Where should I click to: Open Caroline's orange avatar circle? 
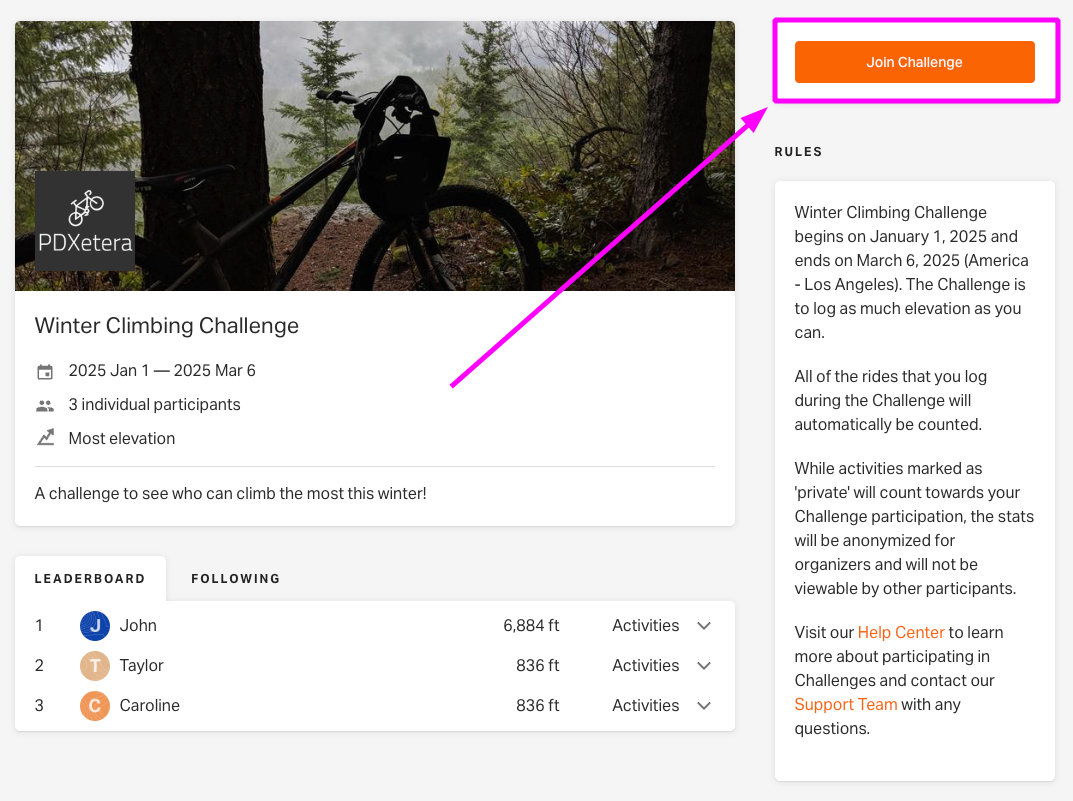[x=95, y=705]
